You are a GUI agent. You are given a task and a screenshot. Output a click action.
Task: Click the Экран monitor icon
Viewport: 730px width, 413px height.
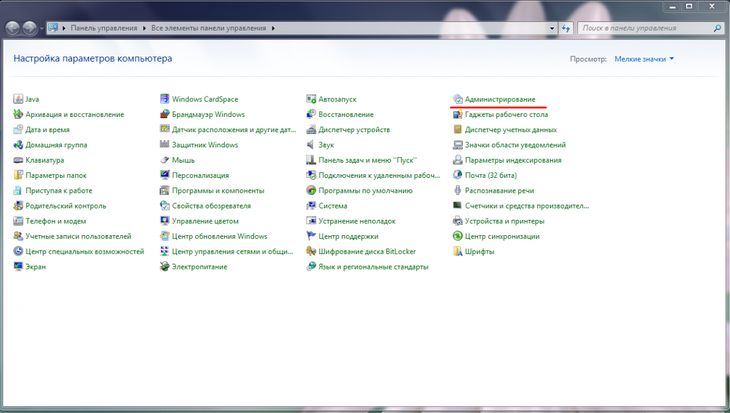[18, 267]
